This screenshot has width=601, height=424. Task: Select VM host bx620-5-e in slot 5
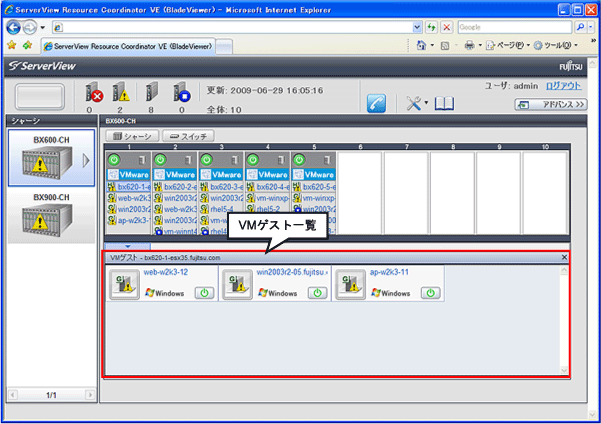click(314, 187)
